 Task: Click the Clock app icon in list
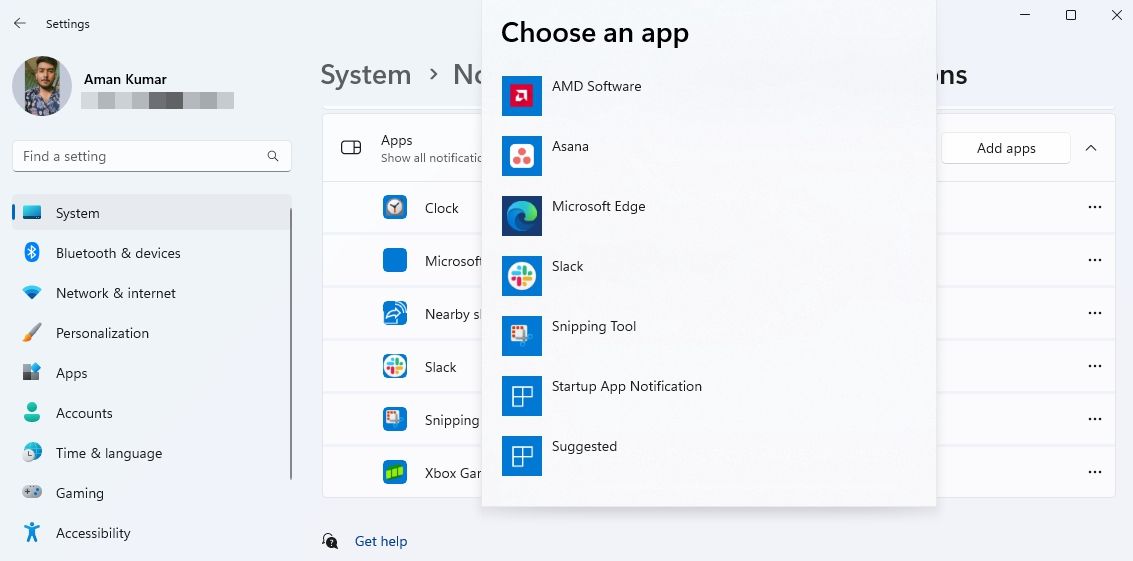395,207
